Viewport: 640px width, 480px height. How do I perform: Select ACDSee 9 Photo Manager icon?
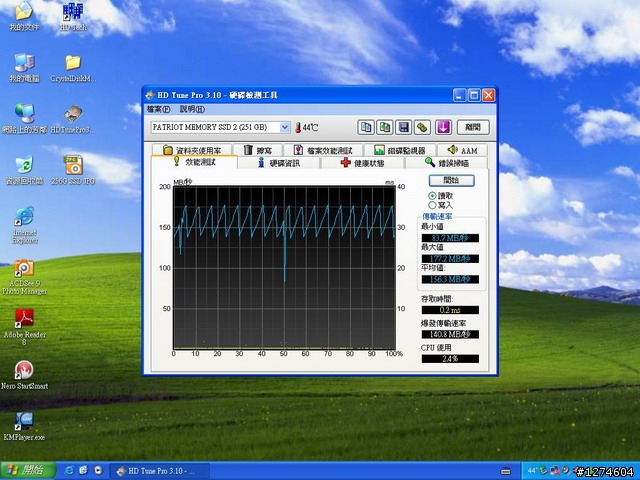[x=24, y=277]
